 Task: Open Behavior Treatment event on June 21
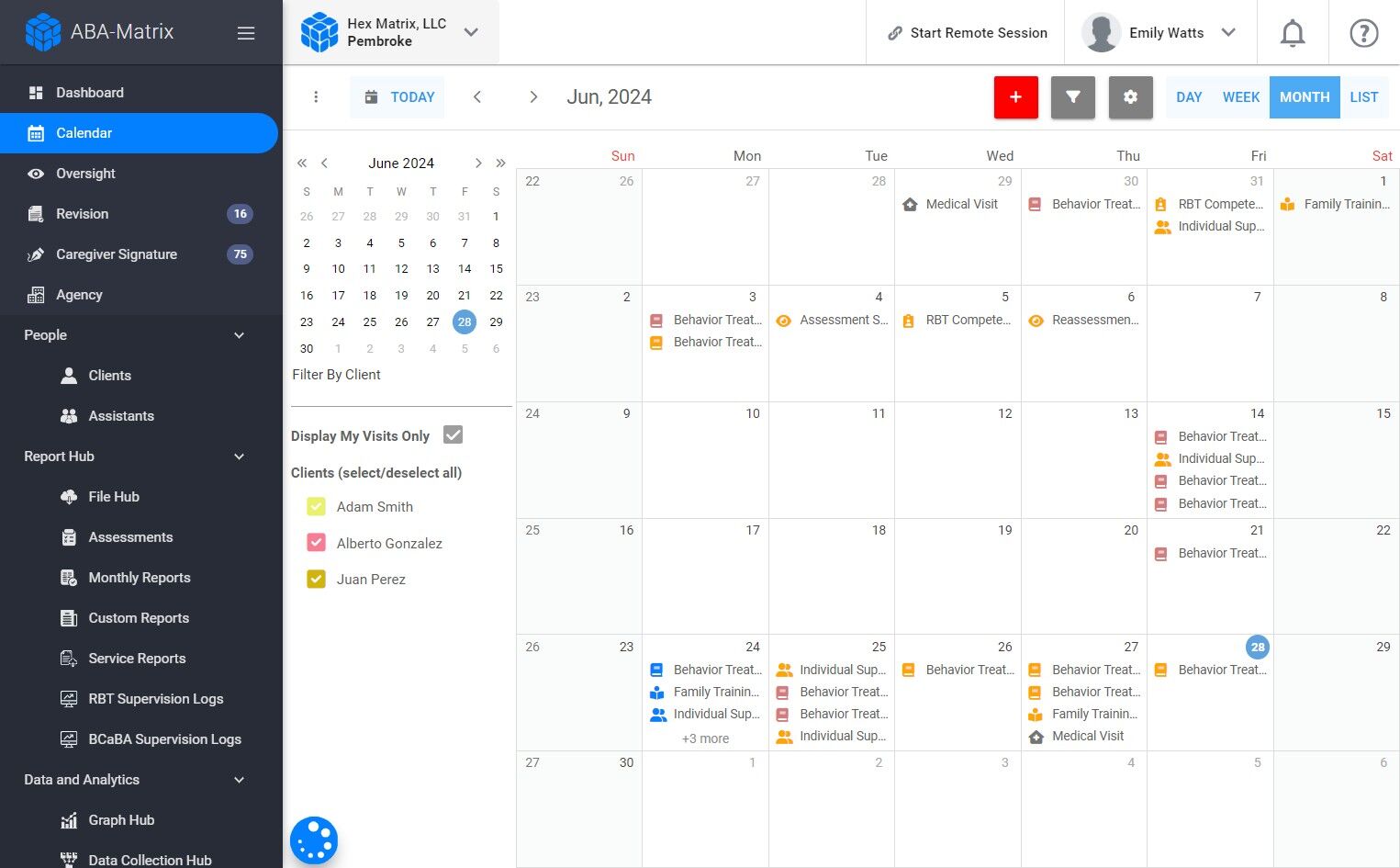1211,554
